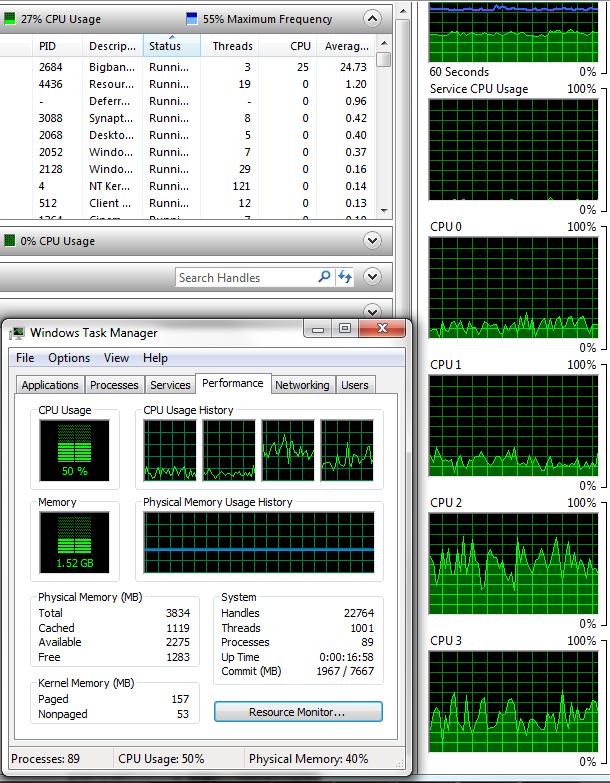Click the Physical Memory Usage History graph

pos(259,542)
